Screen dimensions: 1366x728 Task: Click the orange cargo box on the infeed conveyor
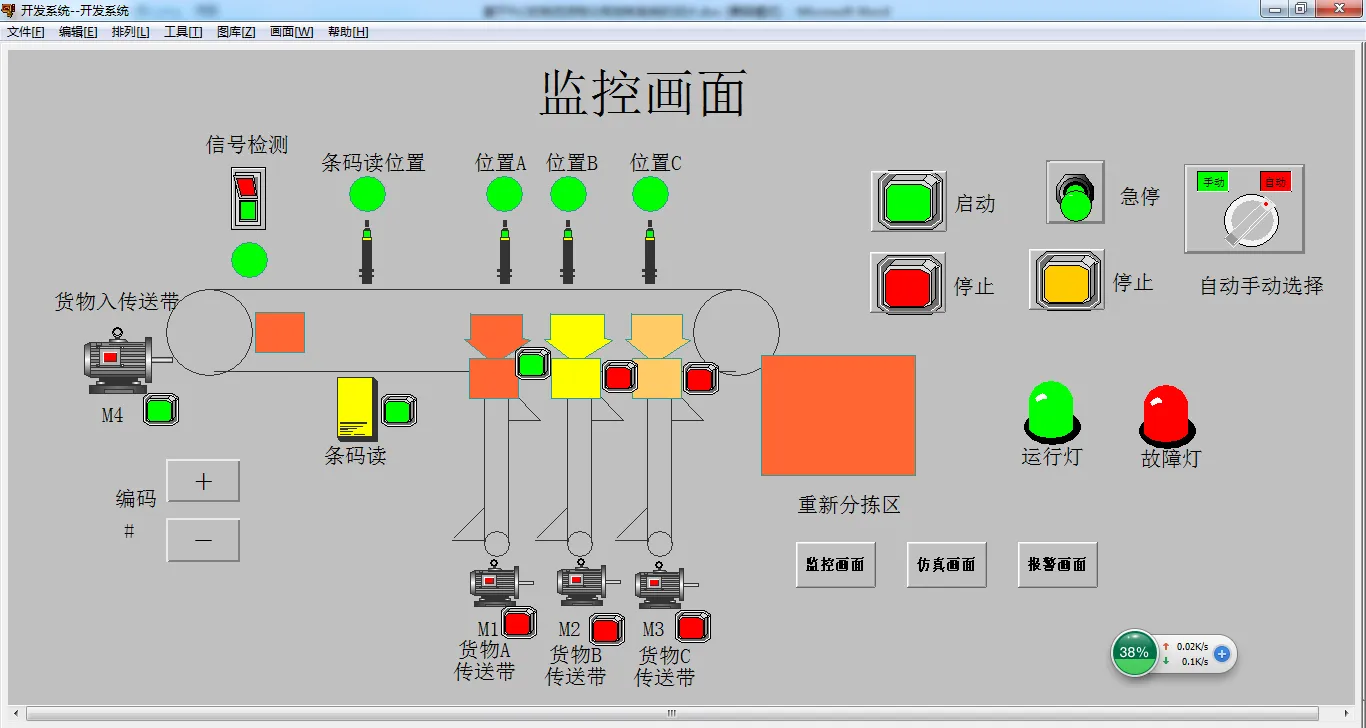tap(280, 332)
